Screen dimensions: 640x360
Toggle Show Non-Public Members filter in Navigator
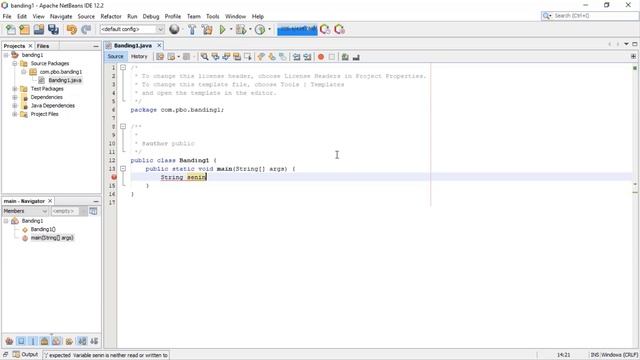point(44,341)
